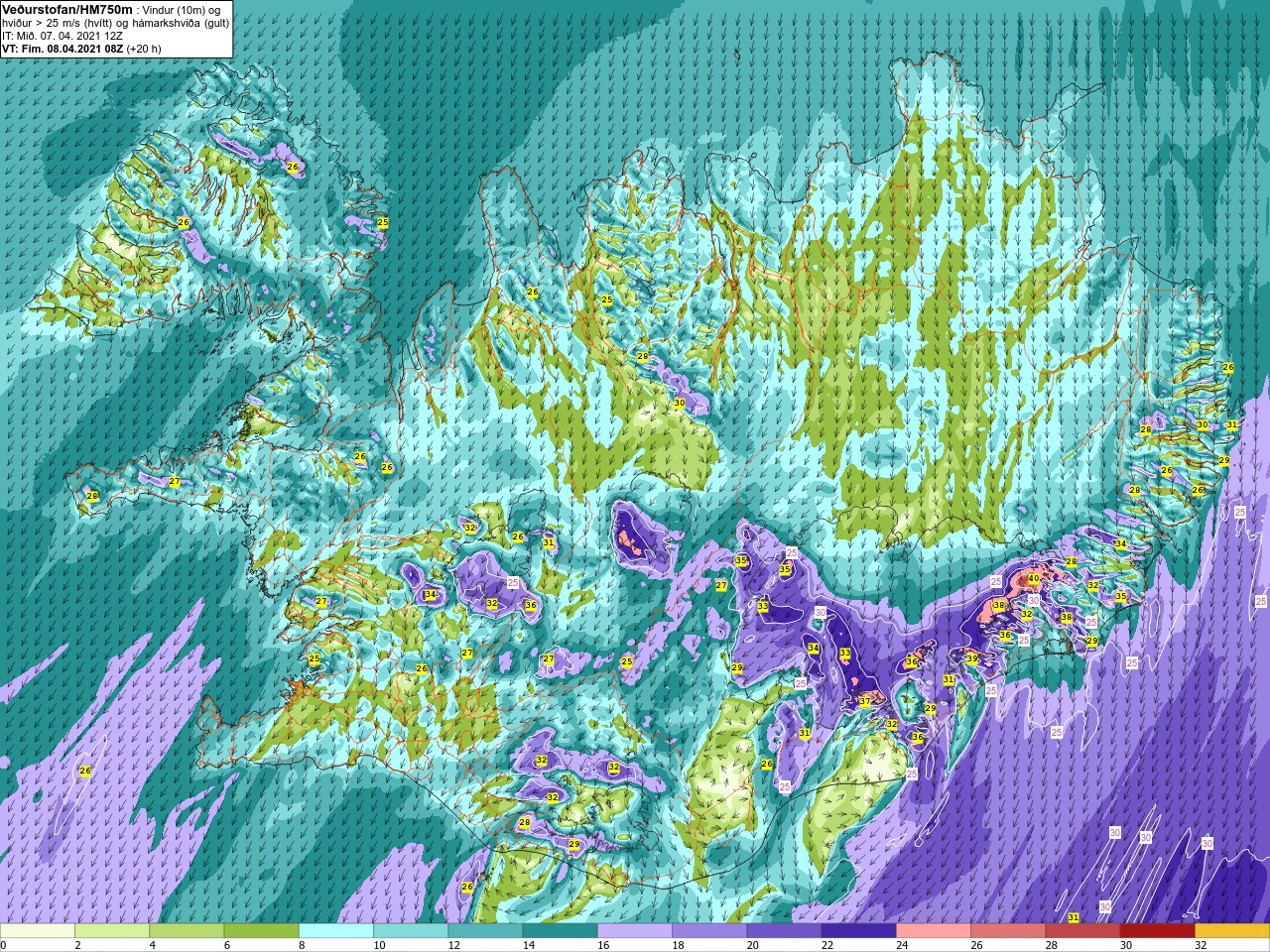Click the '2' tick on the color scale
1270x952 pixels.
[76, 945]
